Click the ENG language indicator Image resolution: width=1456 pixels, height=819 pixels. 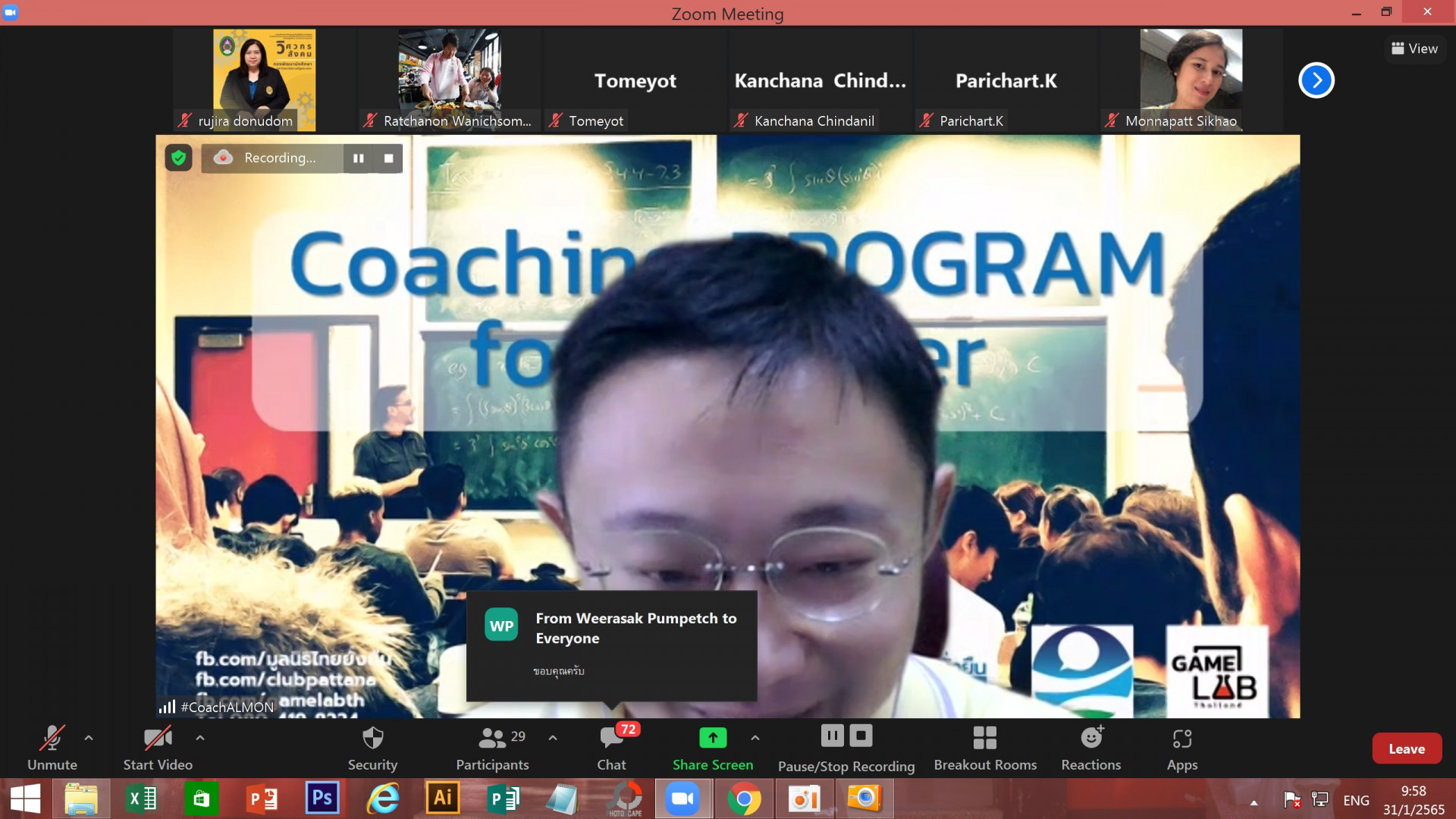[x=1356, y=800]
